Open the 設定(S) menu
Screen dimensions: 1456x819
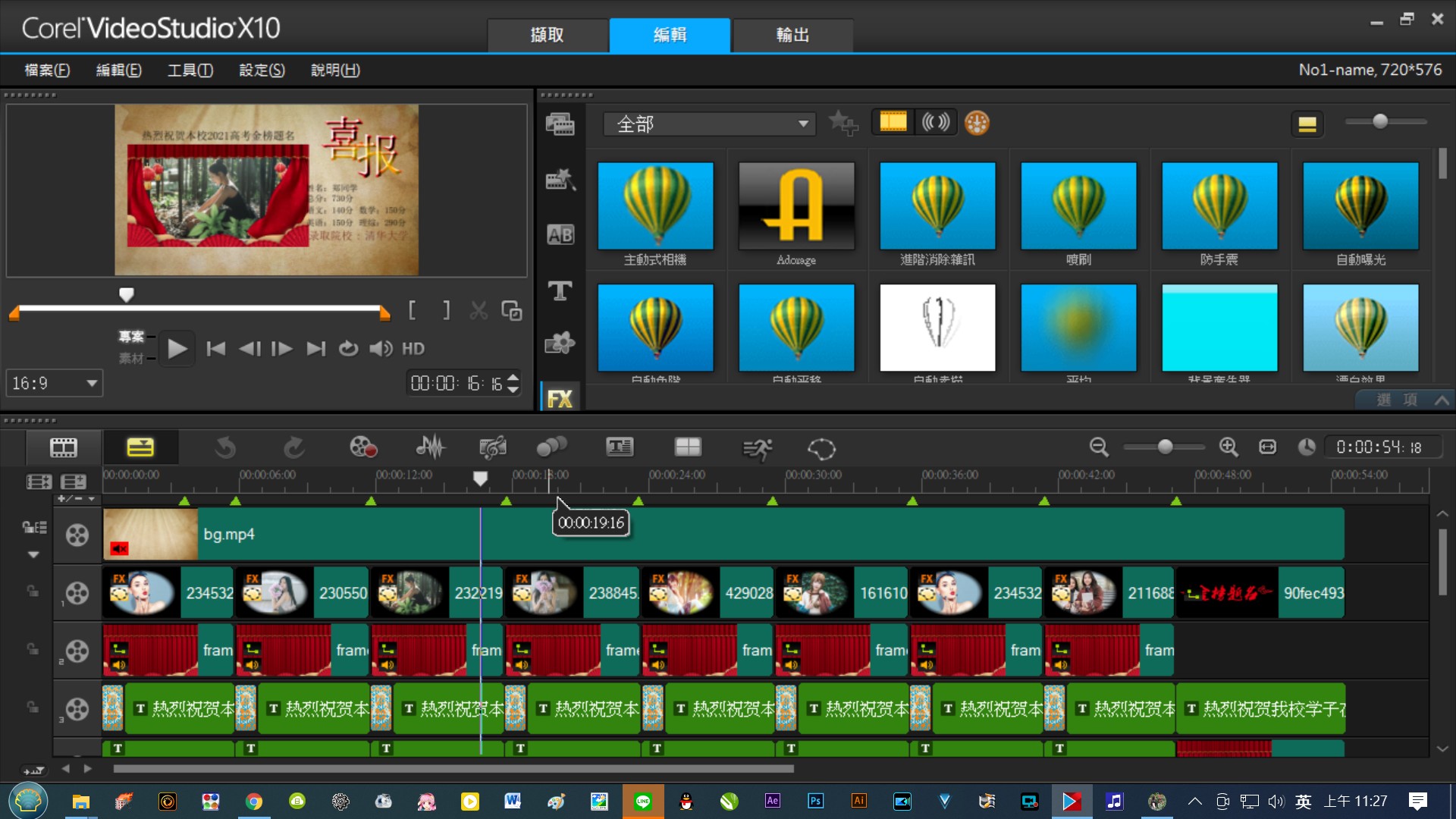pyautogui.click(x=262, y=70)
